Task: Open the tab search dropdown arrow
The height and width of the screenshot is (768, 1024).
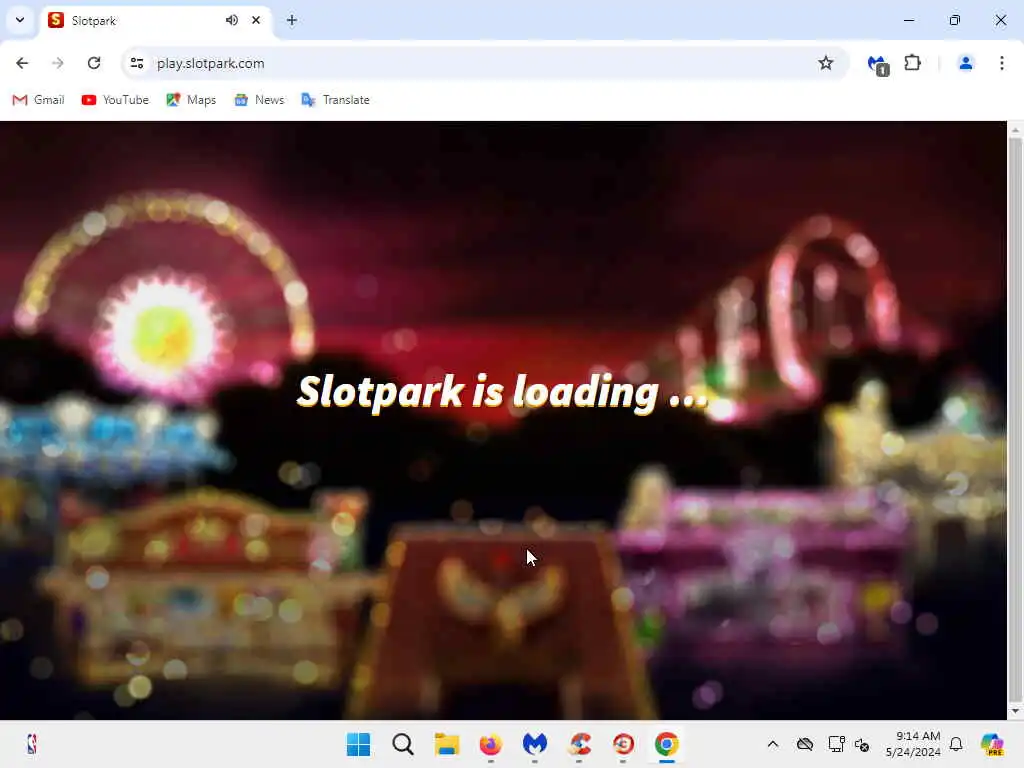Action: [x=20, y=20]
